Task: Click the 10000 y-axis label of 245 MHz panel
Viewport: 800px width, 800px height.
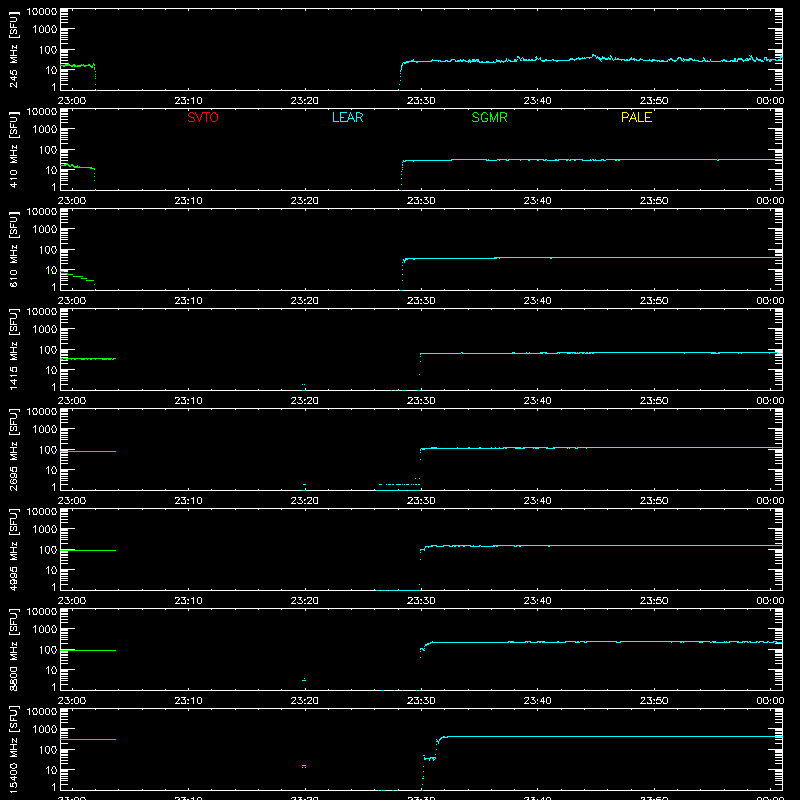Action: pos(42,12)
